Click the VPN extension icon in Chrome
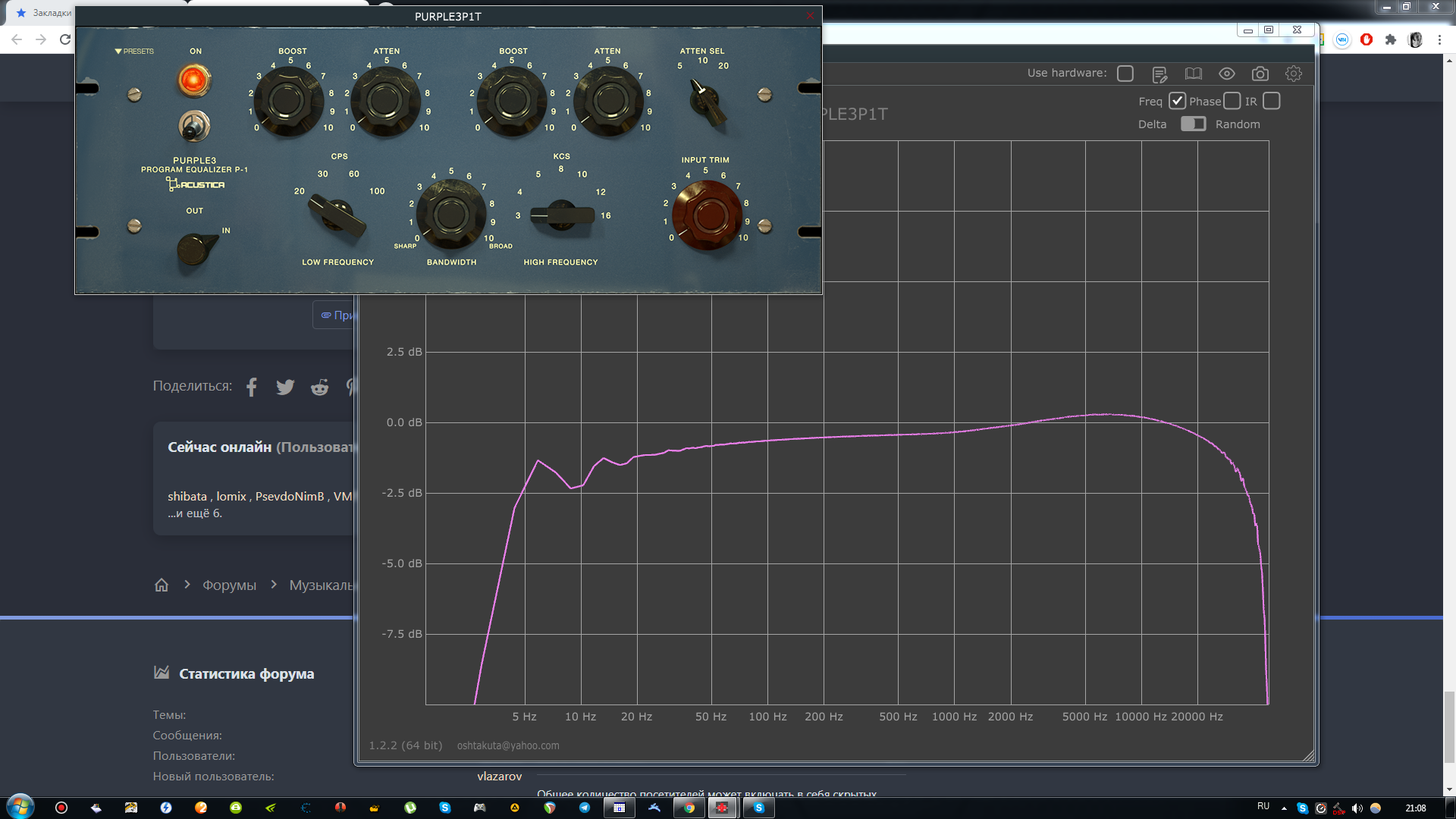This screenshot has height=819, width=1456. coord(1342,39)
